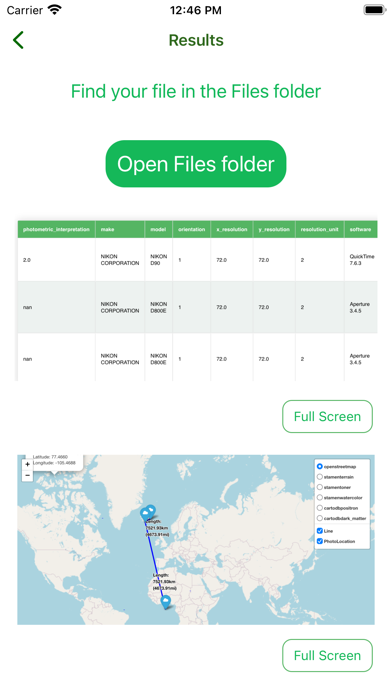The height and width of the screenshot is (696, 392).
Task: Click the Latitude 77.4660 readout
Action: 50,457
